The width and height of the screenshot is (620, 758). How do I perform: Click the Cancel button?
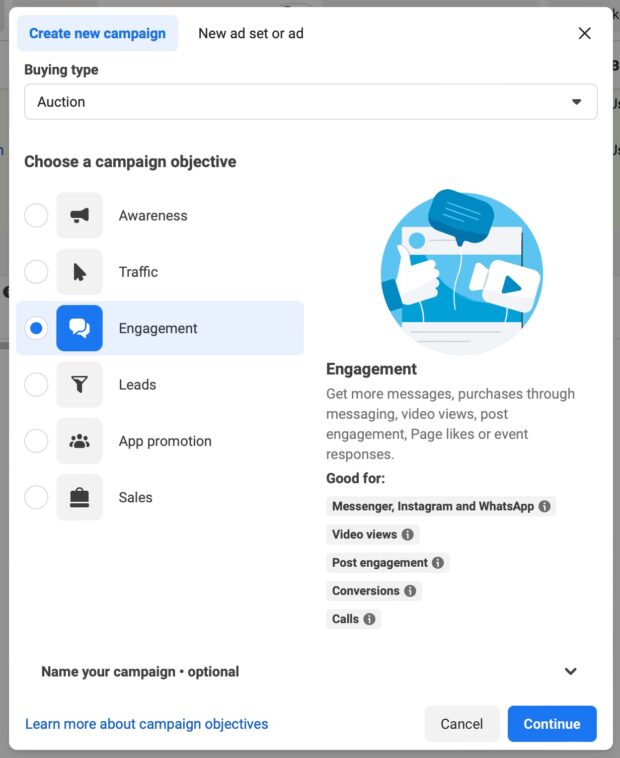pyautogui.click(x=461, y=724)
